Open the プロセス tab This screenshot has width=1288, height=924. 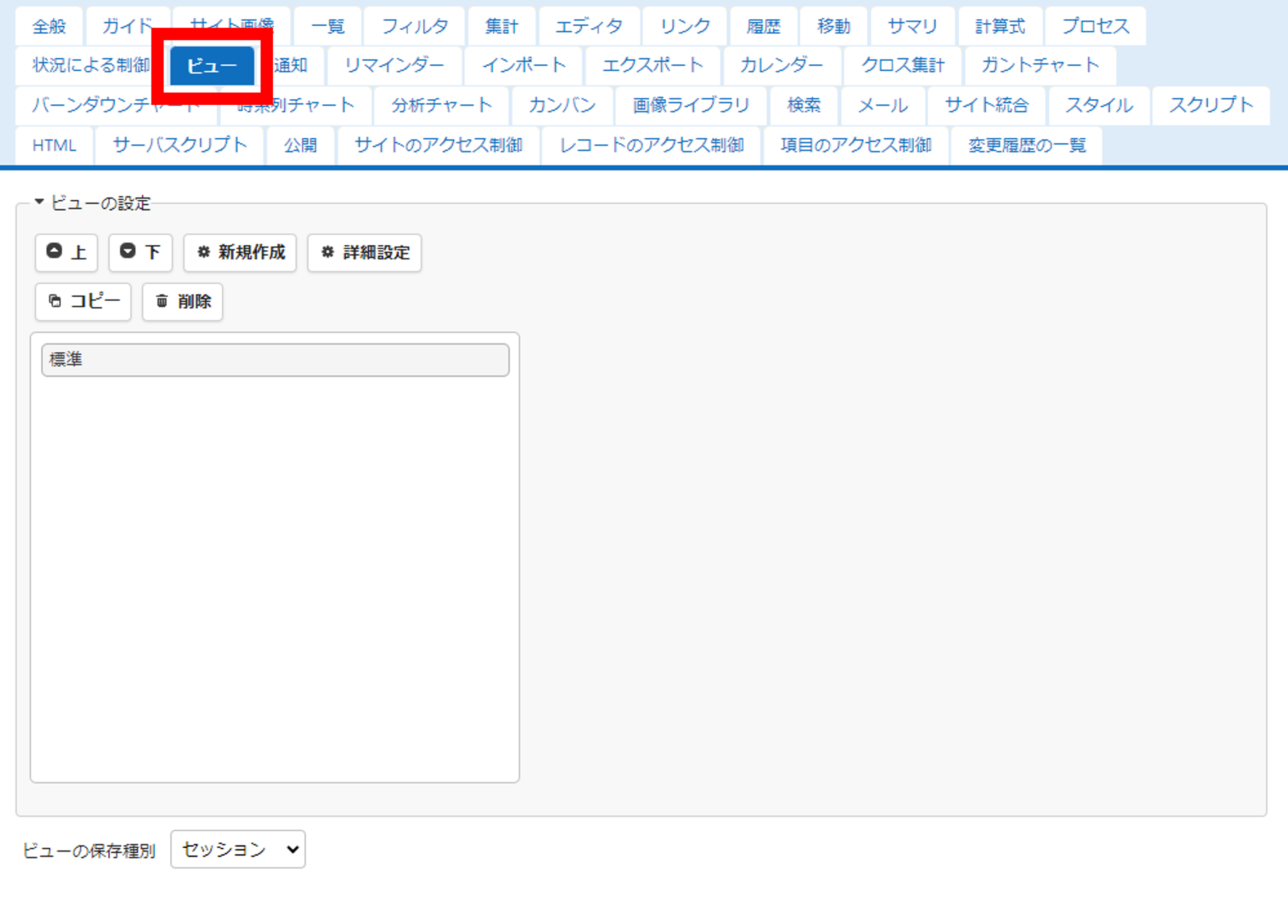click(x=1096, y=26)
